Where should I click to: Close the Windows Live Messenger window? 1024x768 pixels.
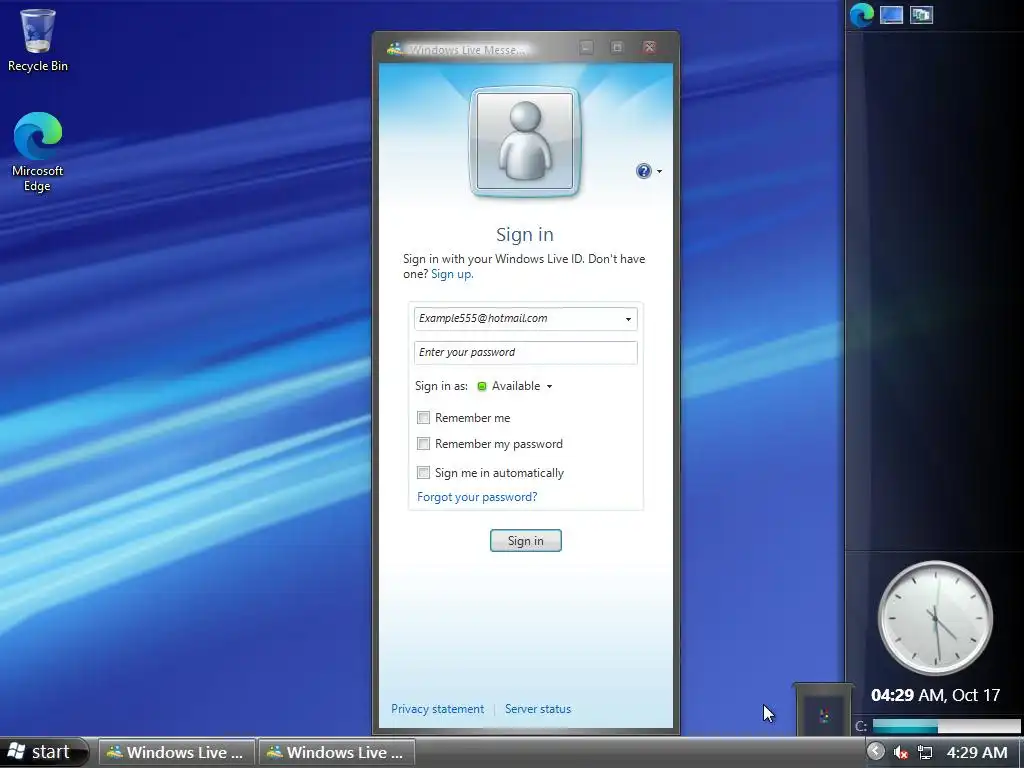(x=649, y=48)
